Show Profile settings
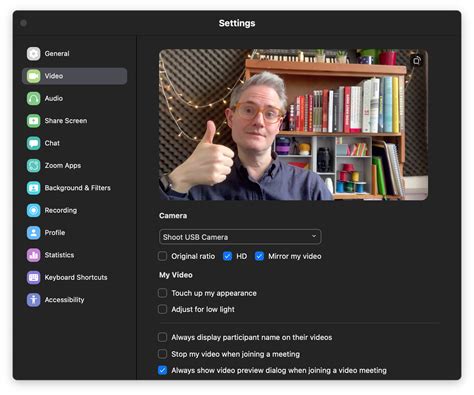Image resolution: width=474 pixels, height=395 pixels. [x=55, y=233]
